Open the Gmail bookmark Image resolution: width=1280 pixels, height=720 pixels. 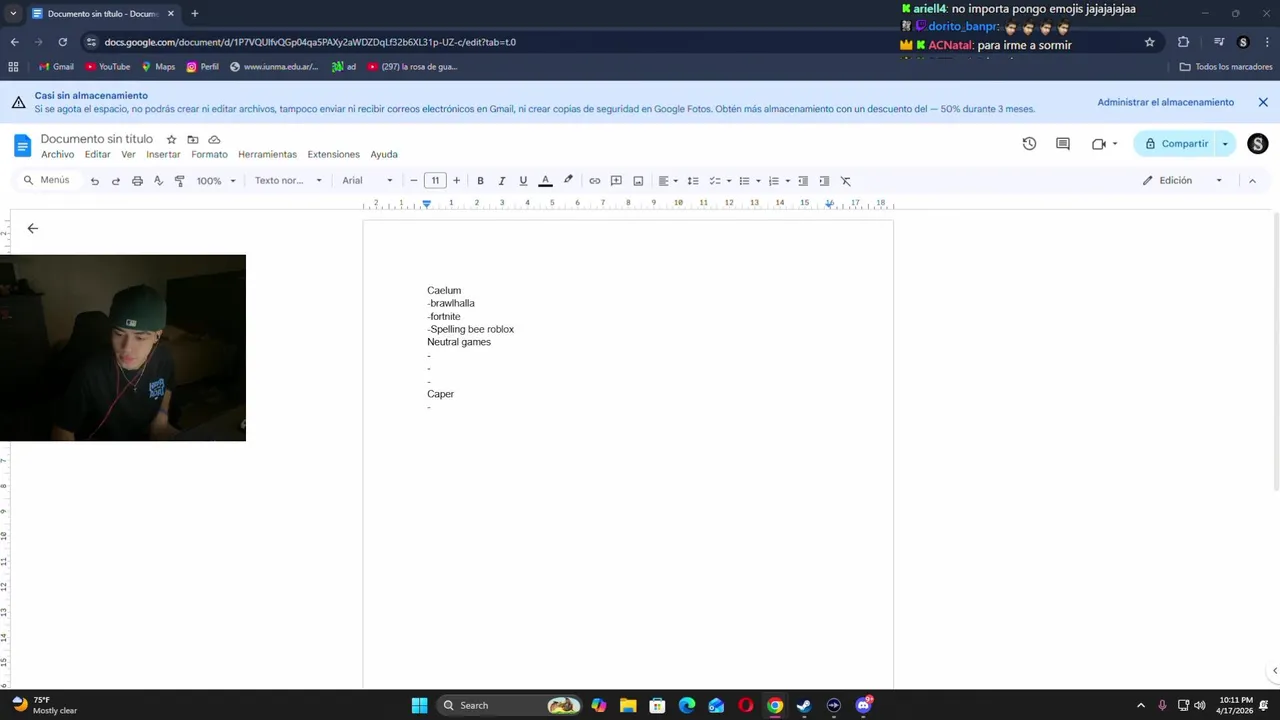point(57,67)
